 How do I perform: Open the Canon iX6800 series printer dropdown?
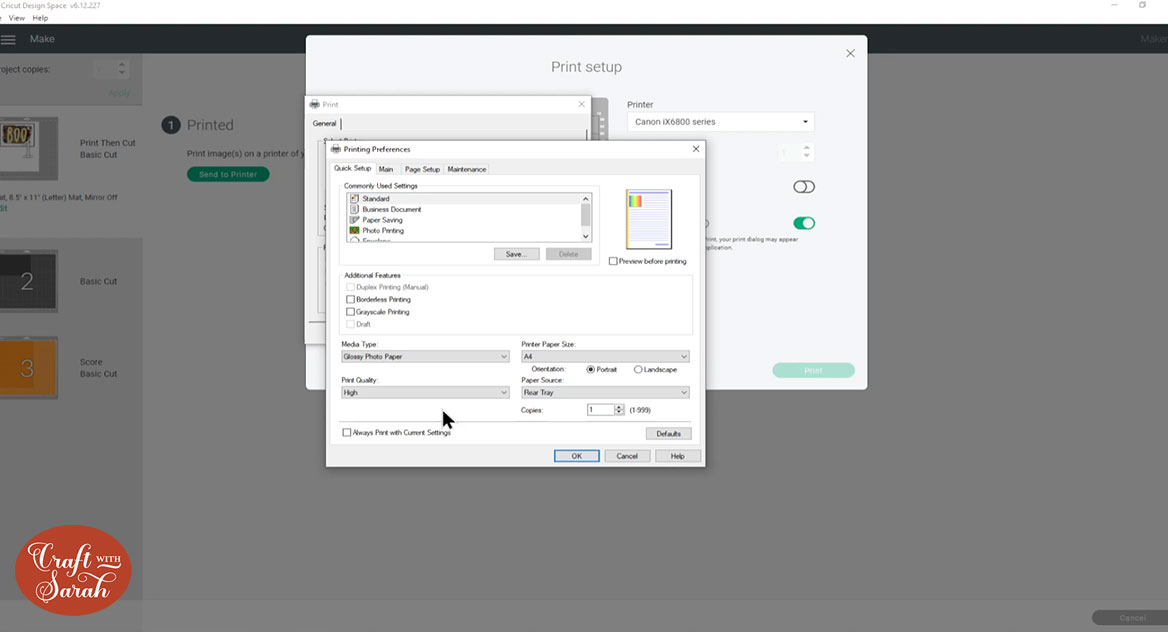(x=721, y=121)
